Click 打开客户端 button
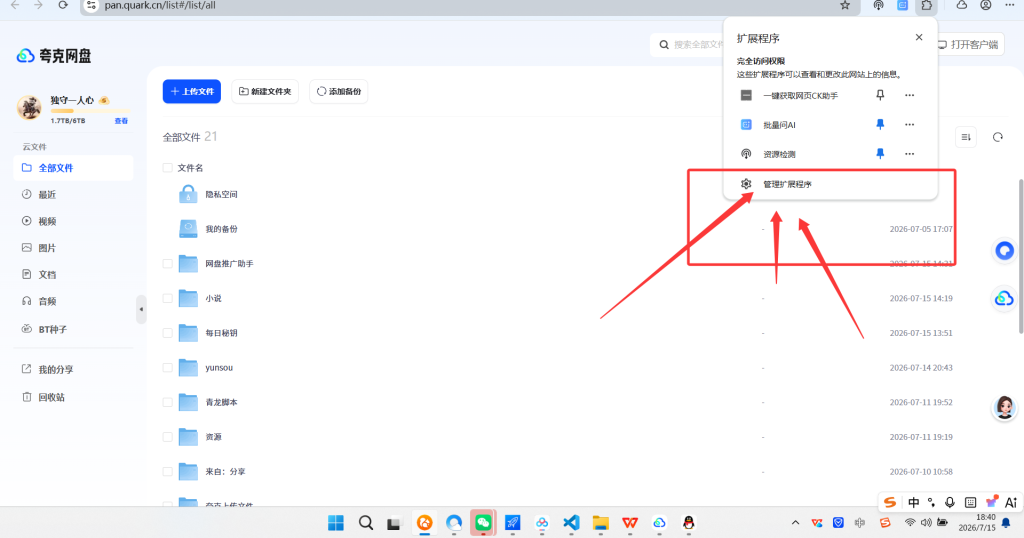The height and width of the screenshot is (538, 1024). click(x=968, y=44)
